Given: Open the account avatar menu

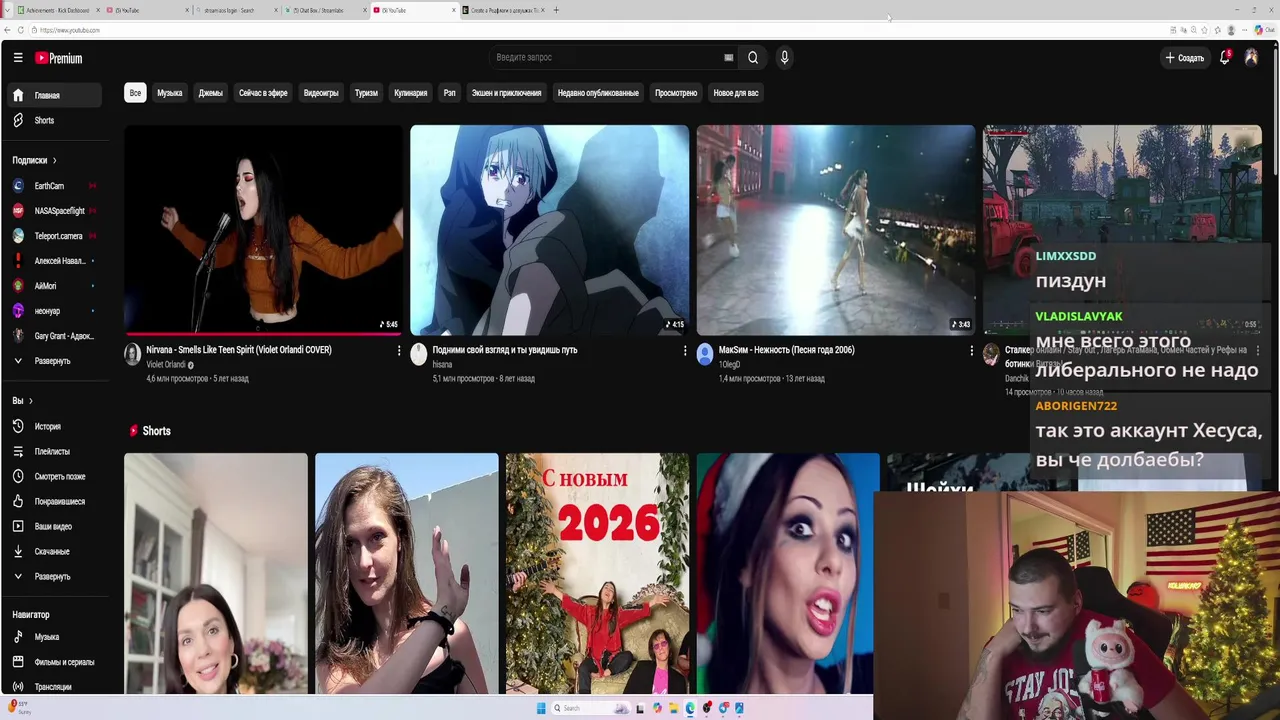Looking at the screenshot, I should point(1251,58).
